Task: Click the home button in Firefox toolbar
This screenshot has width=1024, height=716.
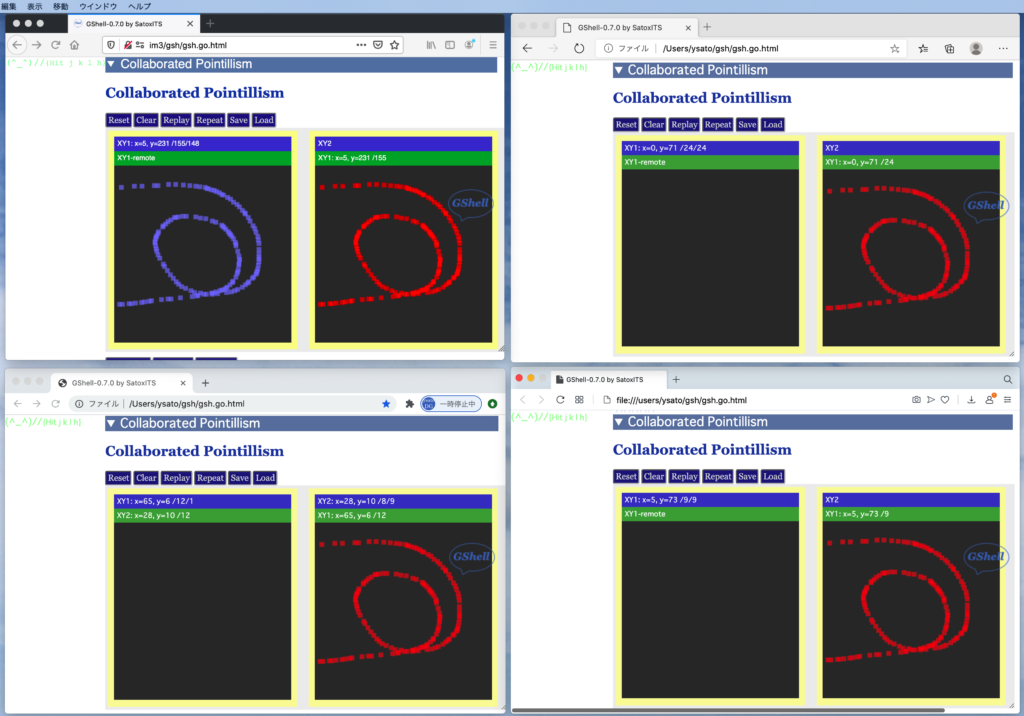Action: click(x=74, y=45)
